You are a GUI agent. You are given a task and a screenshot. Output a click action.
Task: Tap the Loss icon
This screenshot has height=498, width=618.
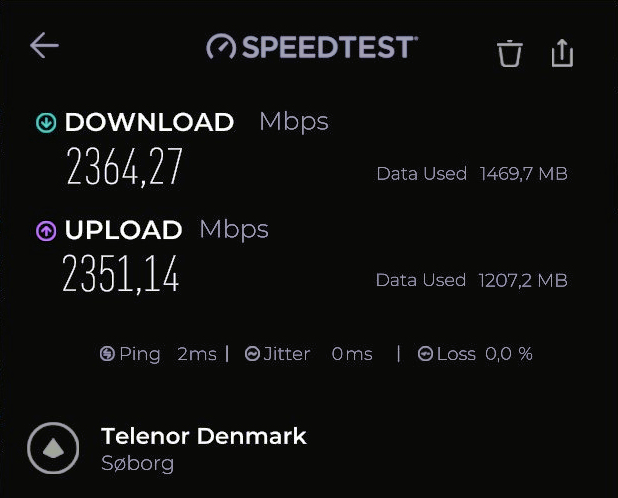pos(425,354)
